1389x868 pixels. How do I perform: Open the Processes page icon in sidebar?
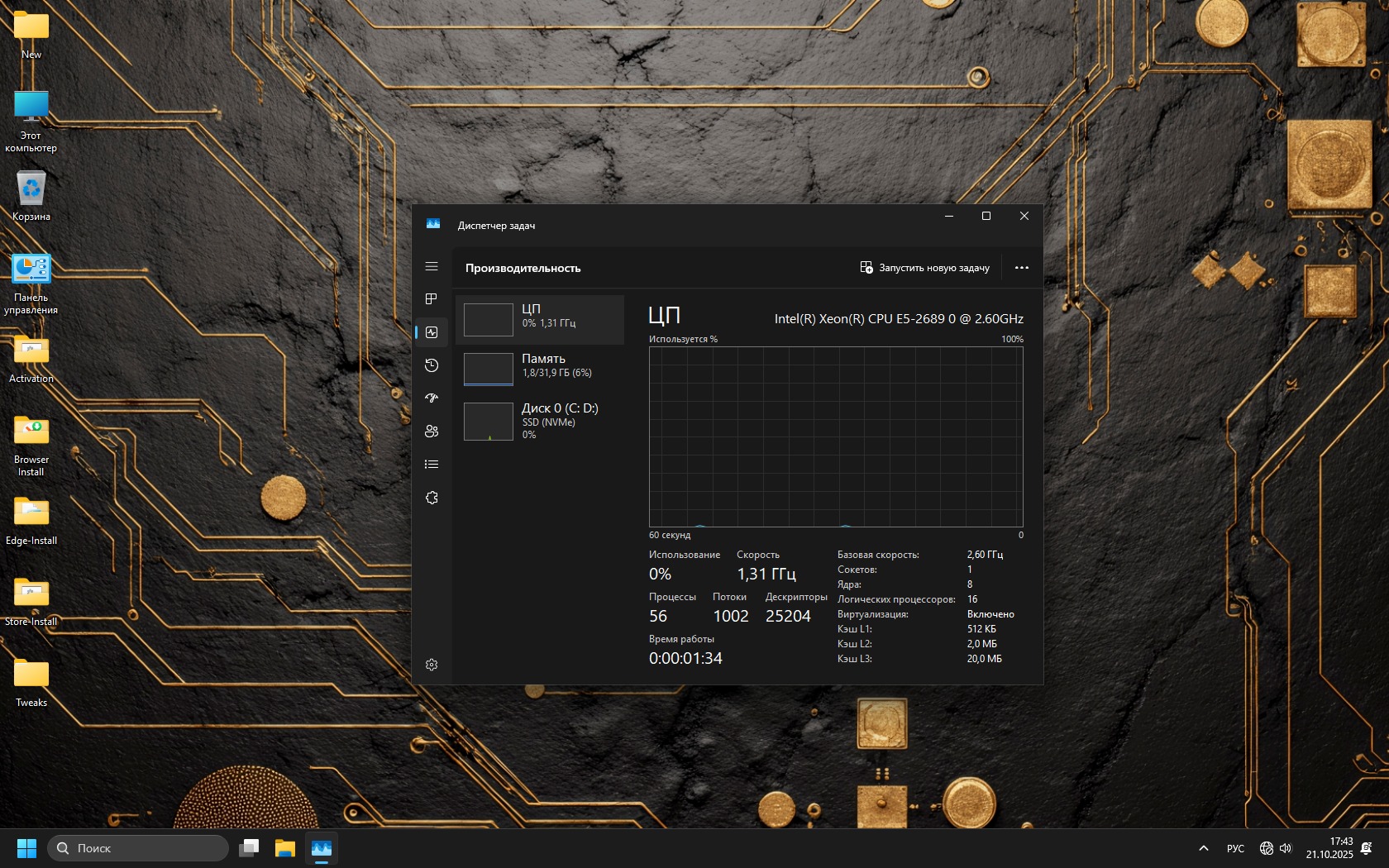click(431, 299)
